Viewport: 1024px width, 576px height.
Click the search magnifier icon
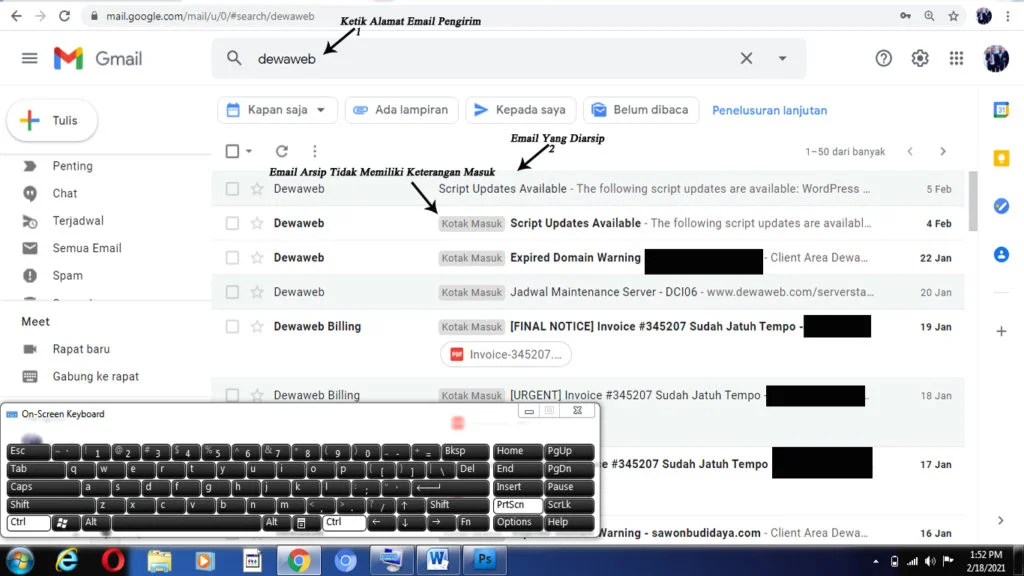click(x=234, y=58)
